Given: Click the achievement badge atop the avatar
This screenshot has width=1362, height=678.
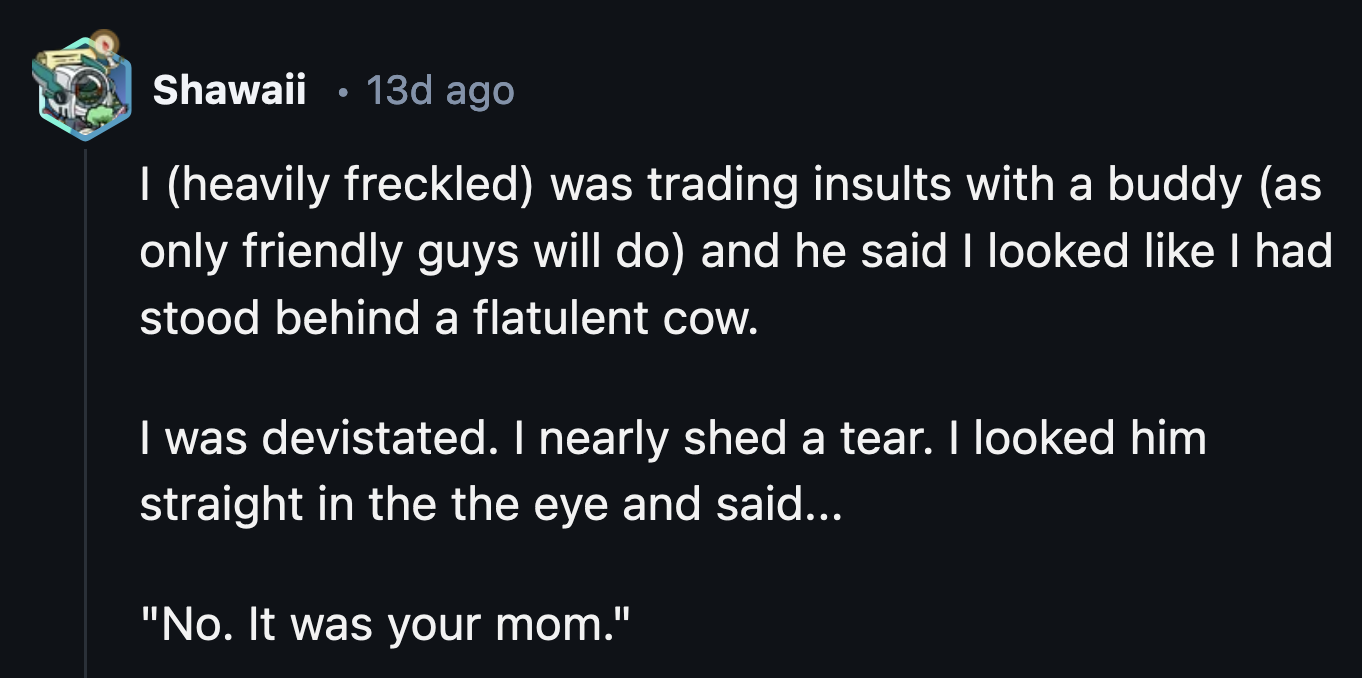Looking at the screenshot, I should [102, 44].
